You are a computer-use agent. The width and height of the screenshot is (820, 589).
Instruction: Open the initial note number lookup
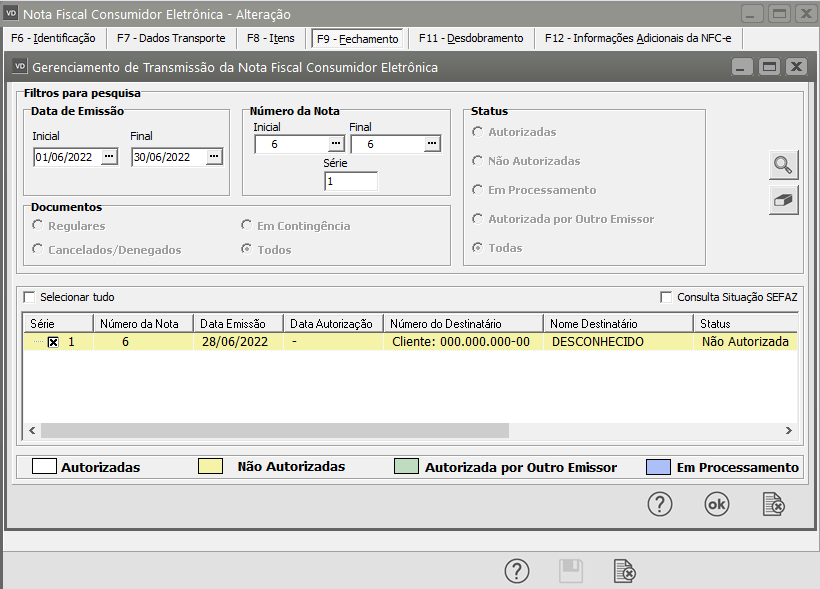336,144
